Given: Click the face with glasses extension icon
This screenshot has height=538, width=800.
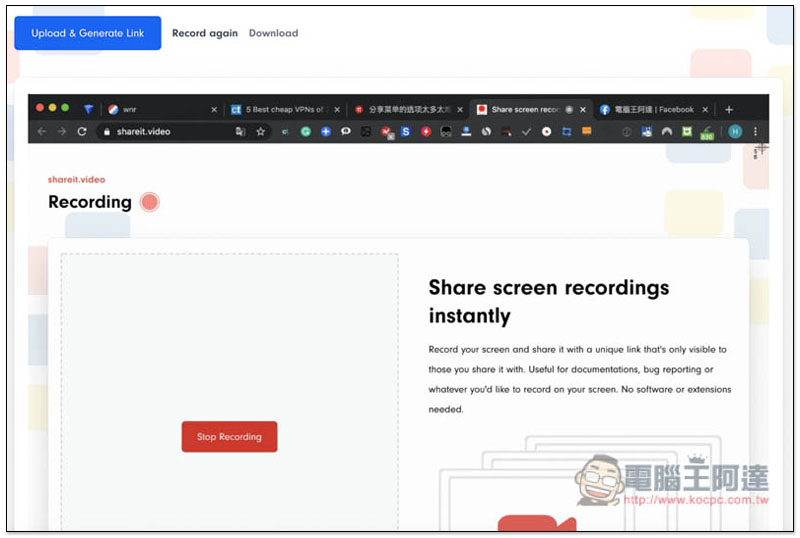Looking at the screenshot, I should click(x=446, y=132).
